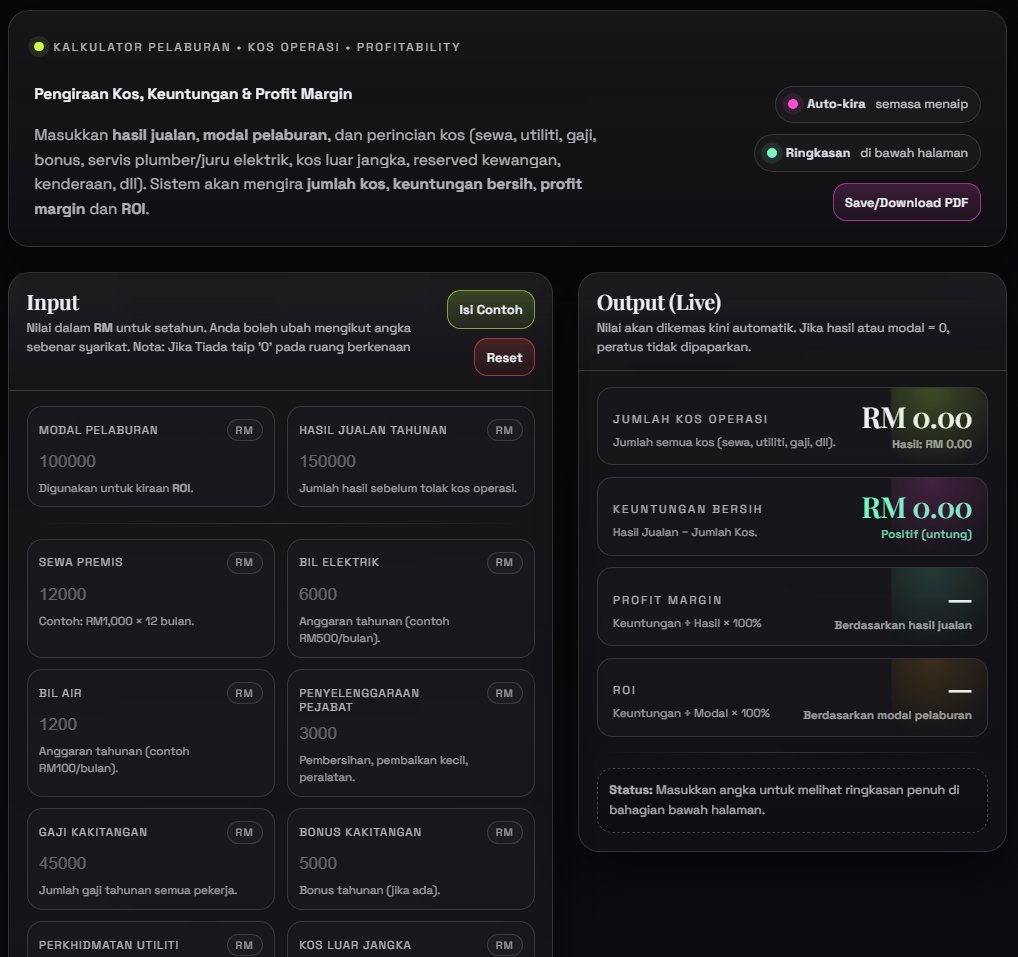
Task: Click the RM badge in Perkhidmatan Utiliti card
Action: point(244,945)
